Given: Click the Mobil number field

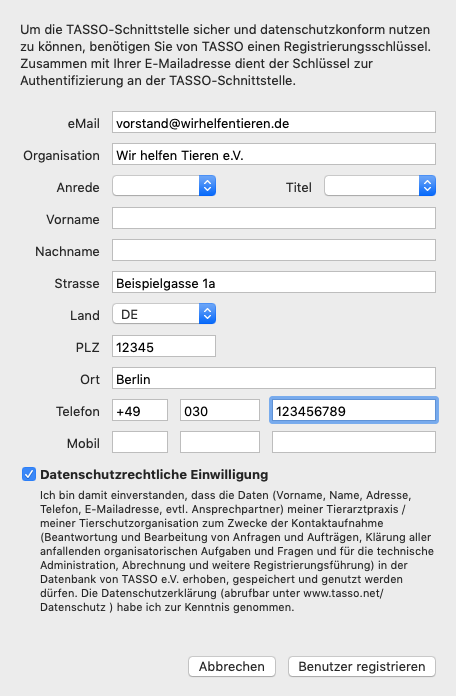Looking at the screenshot, I should pos(354,442).
